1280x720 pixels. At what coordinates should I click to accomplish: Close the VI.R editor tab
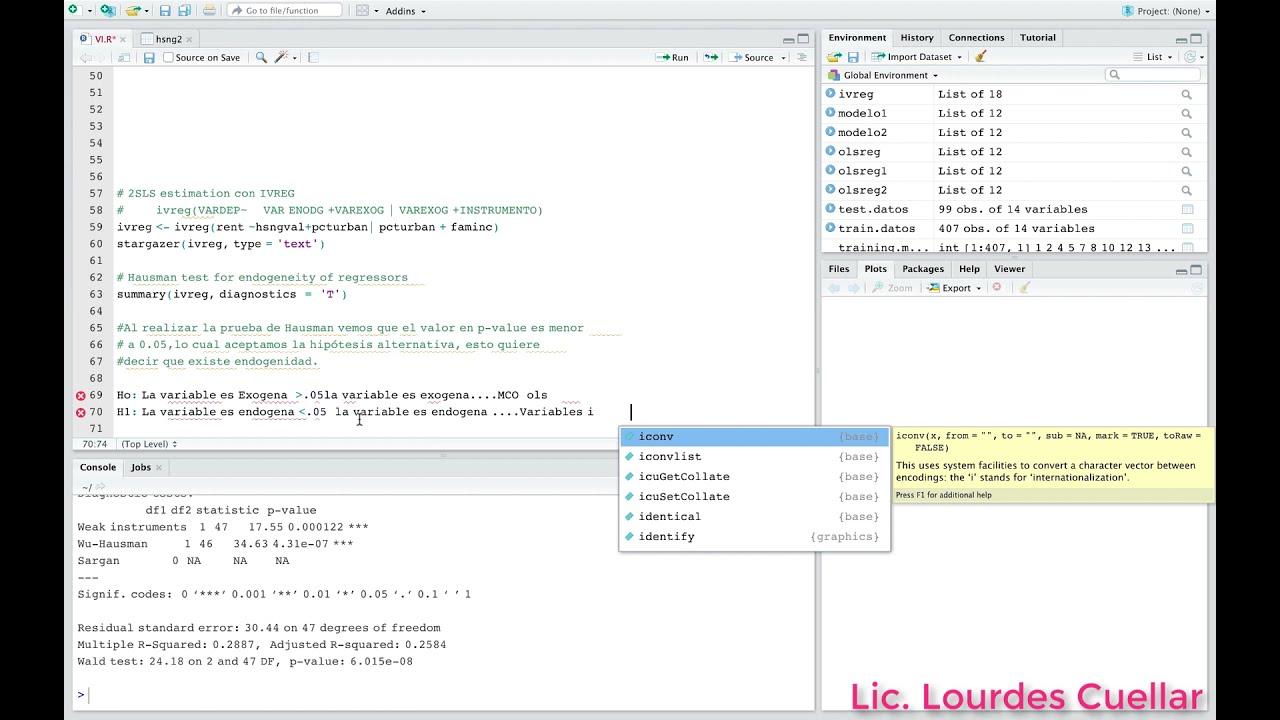125,39
